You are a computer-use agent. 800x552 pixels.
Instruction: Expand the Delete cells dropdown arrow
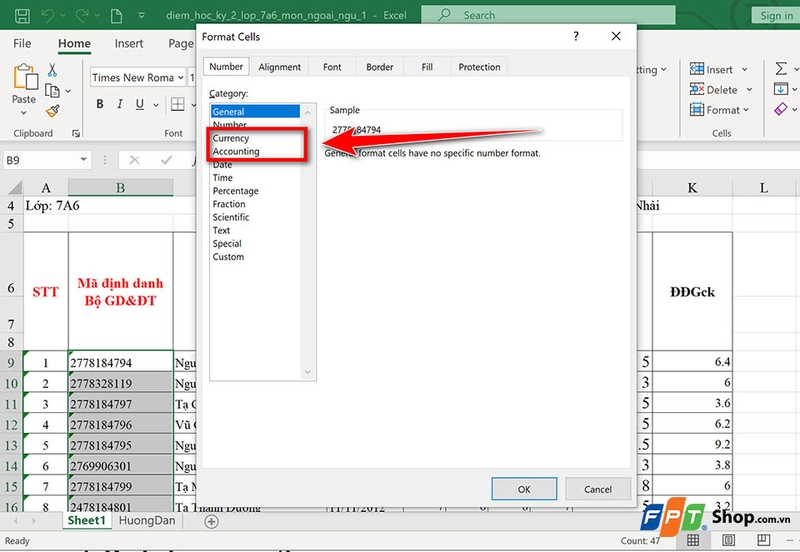click(x=749, y=90)
